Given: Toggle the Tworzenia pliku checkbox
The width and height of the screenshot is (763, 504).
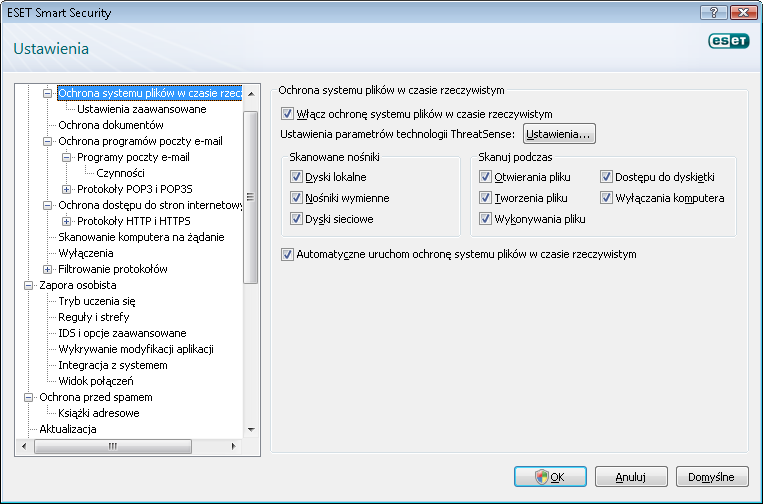Looking at the screenshot, I should point(485,198).
